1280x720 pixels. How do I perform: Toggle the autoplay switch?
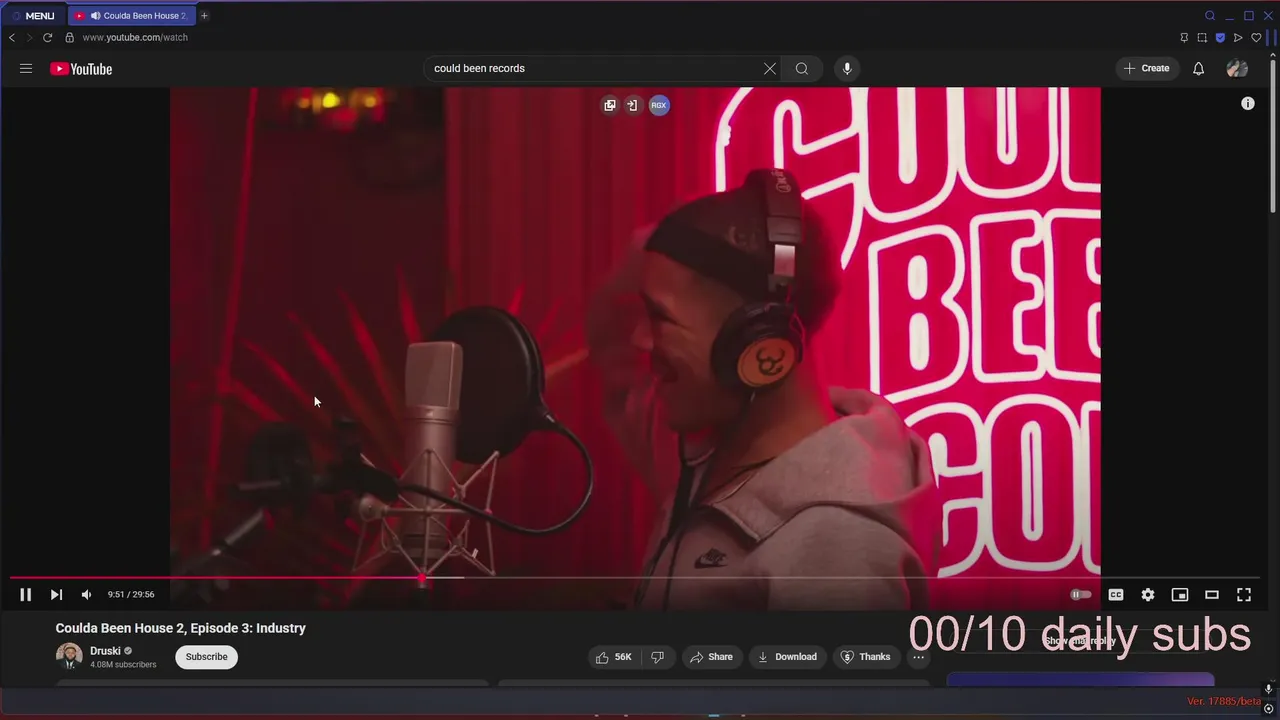point(1081,595)
